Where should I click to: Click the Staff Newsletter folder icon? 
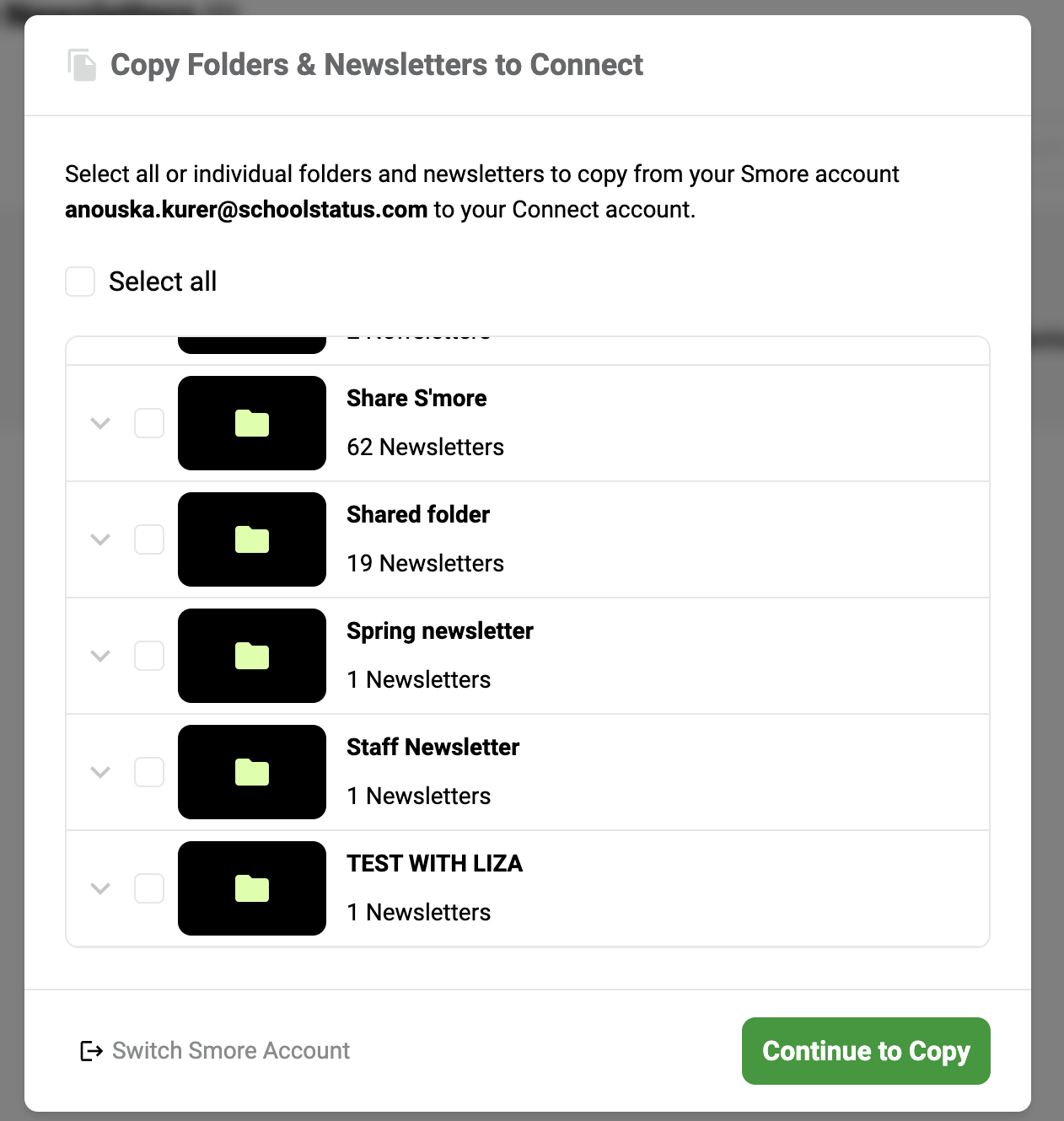252,772
